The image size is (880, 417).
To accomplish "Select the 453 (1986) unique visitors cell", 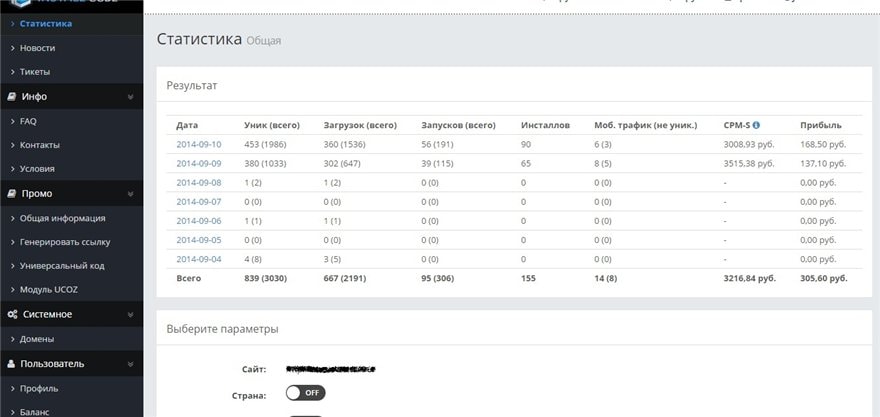I will tap(265, 144).
